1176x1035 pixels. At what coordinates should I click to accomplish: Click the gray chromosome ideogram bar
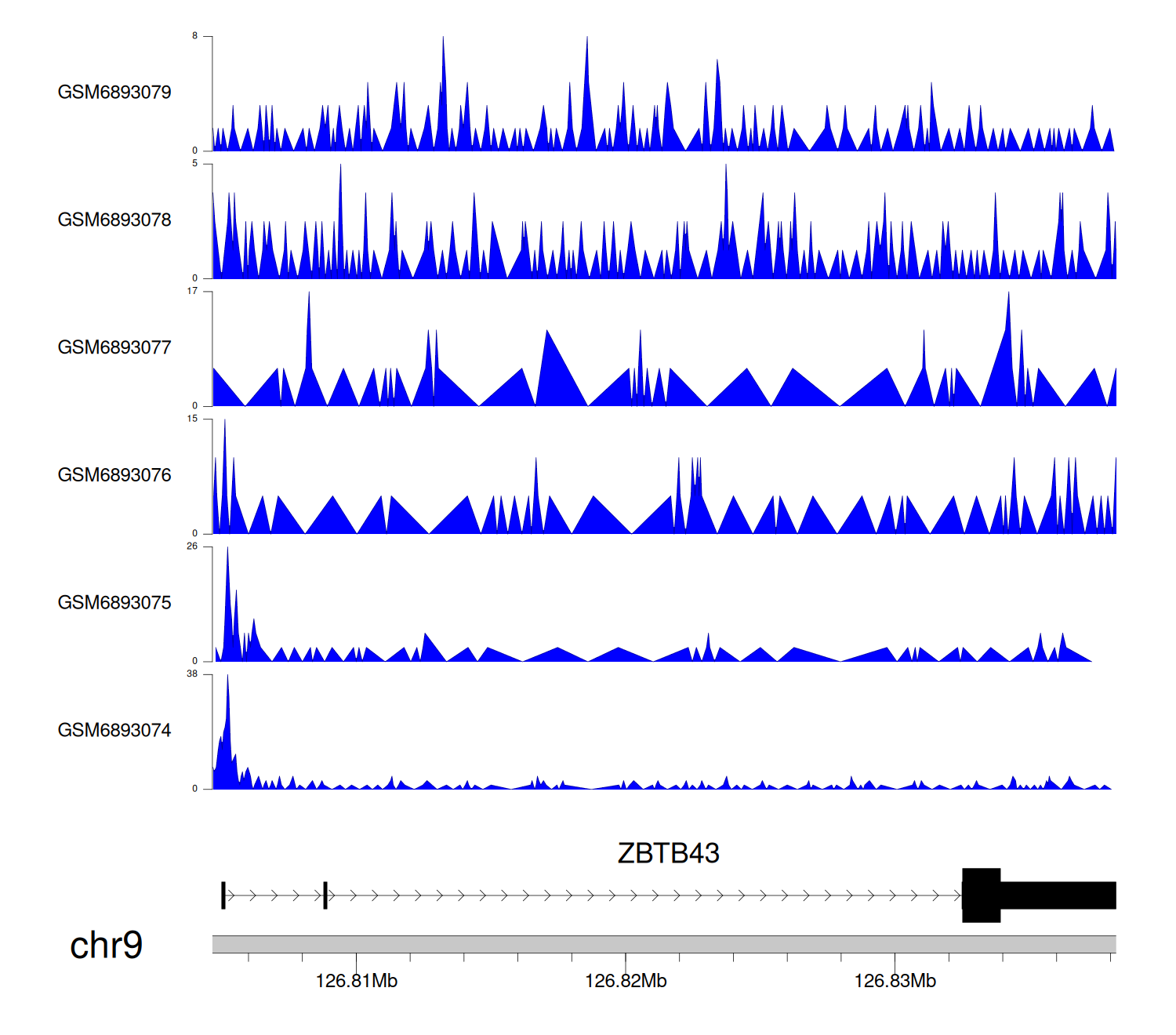coord(663,944)
